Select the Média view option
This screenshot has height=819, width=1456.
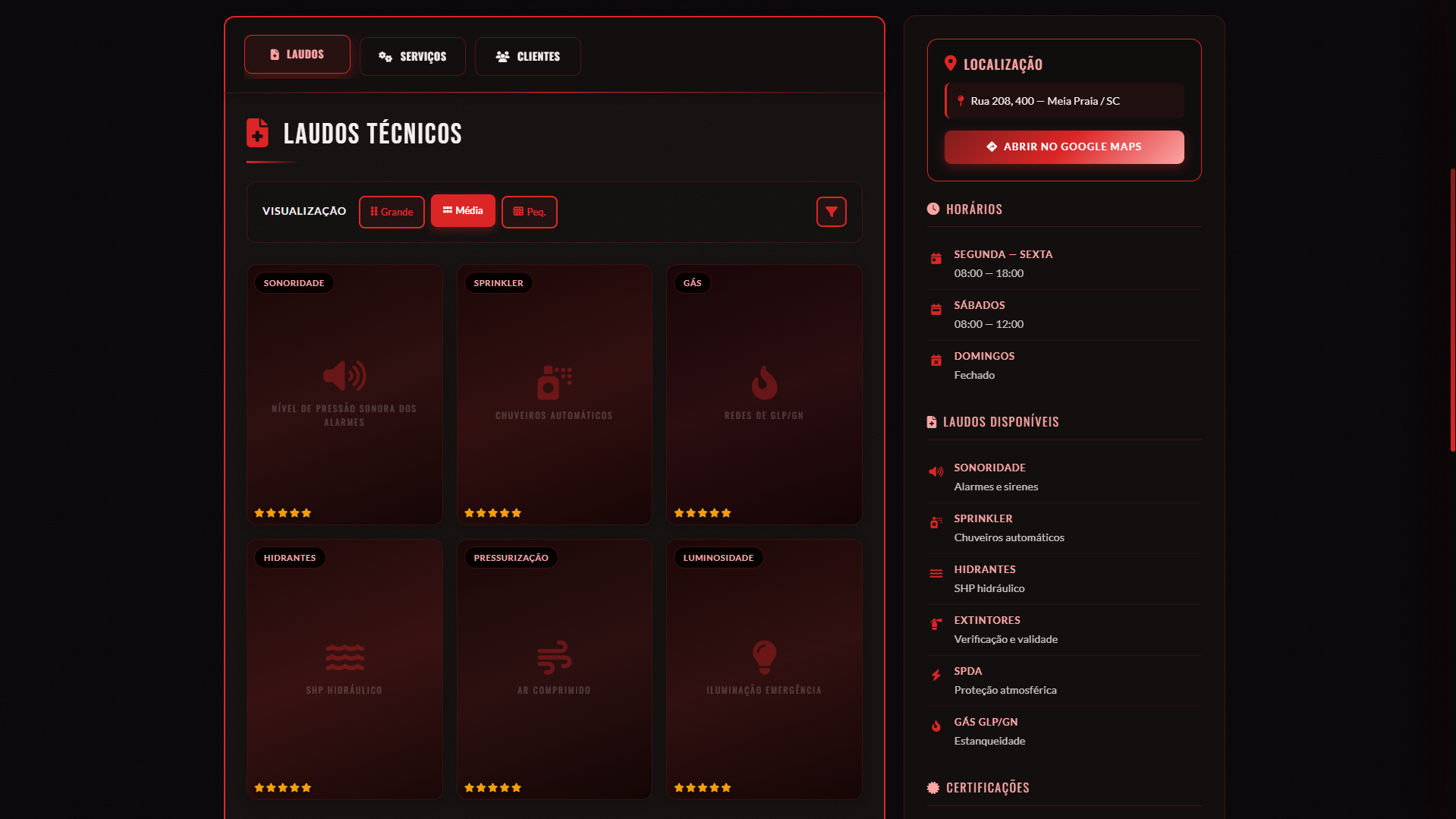point(463,211)
